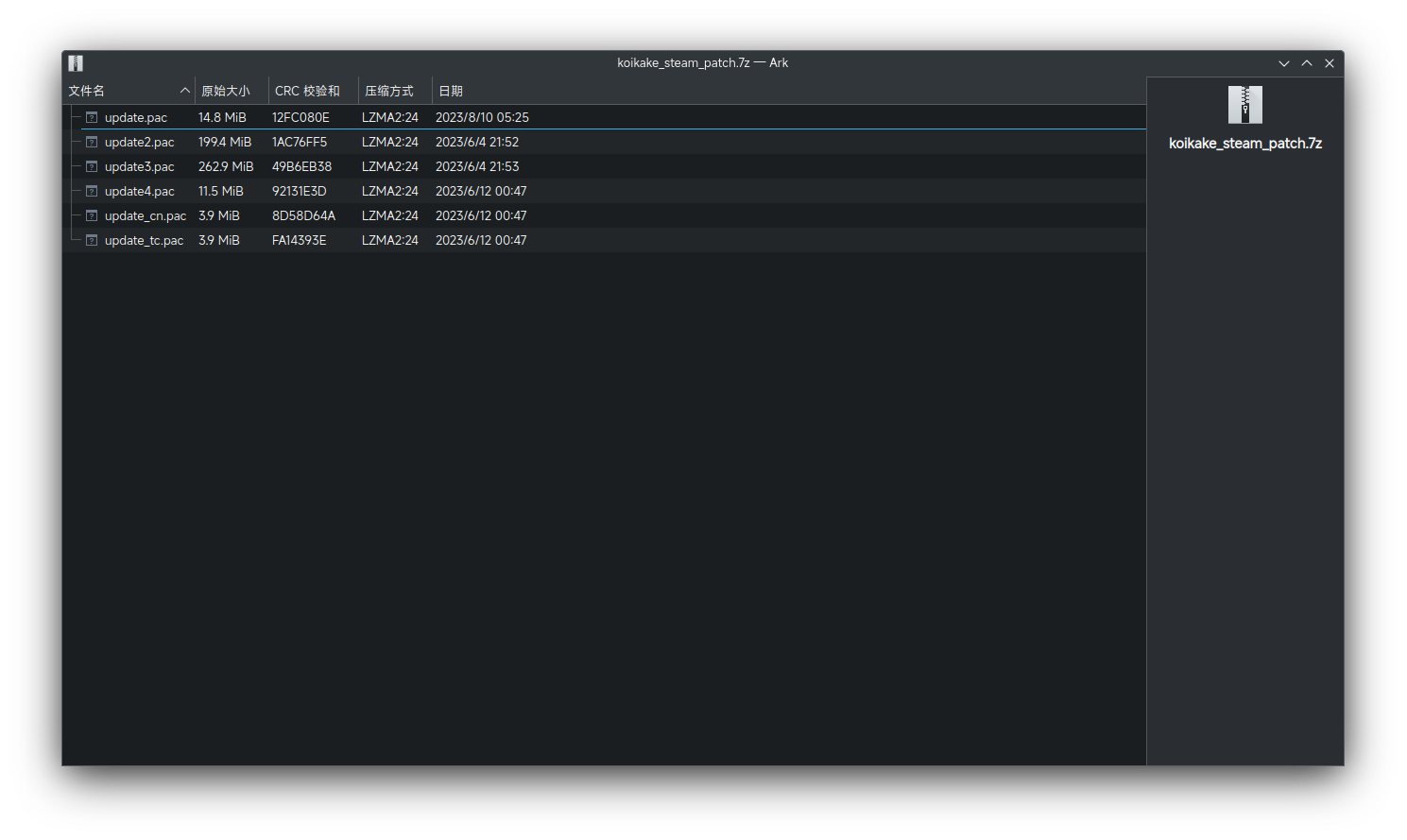This screenshot has height=840, width=1407.
Task: Click the update_cn.pac file icon
Action: (x=92, y=215)
